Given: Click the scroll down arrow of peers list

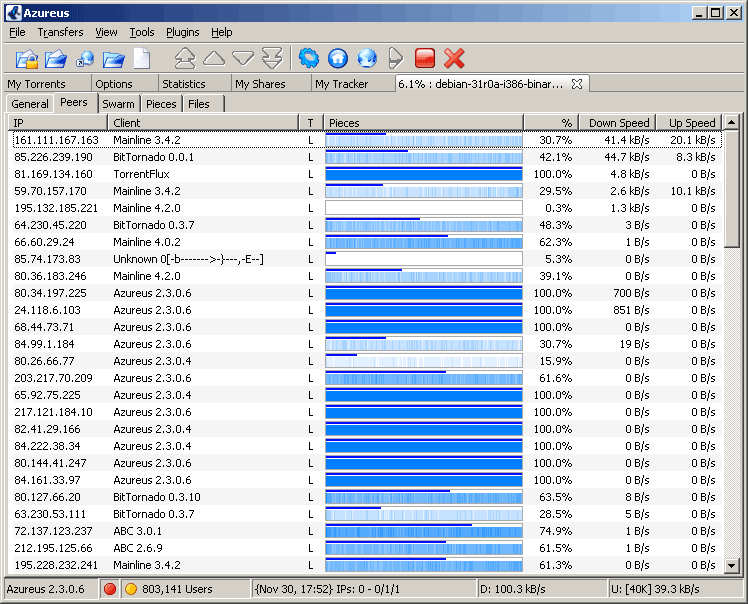Looking at the screenshot, I should click(x=732, y=566).
